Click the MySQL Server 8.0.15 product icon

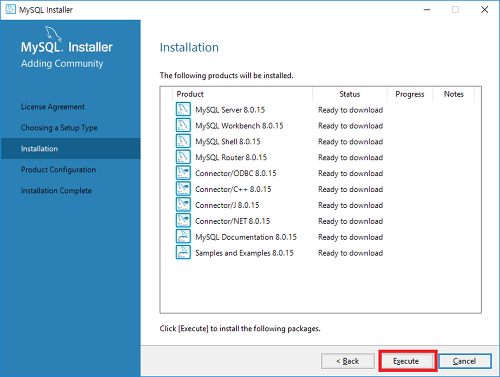point(183,109)
